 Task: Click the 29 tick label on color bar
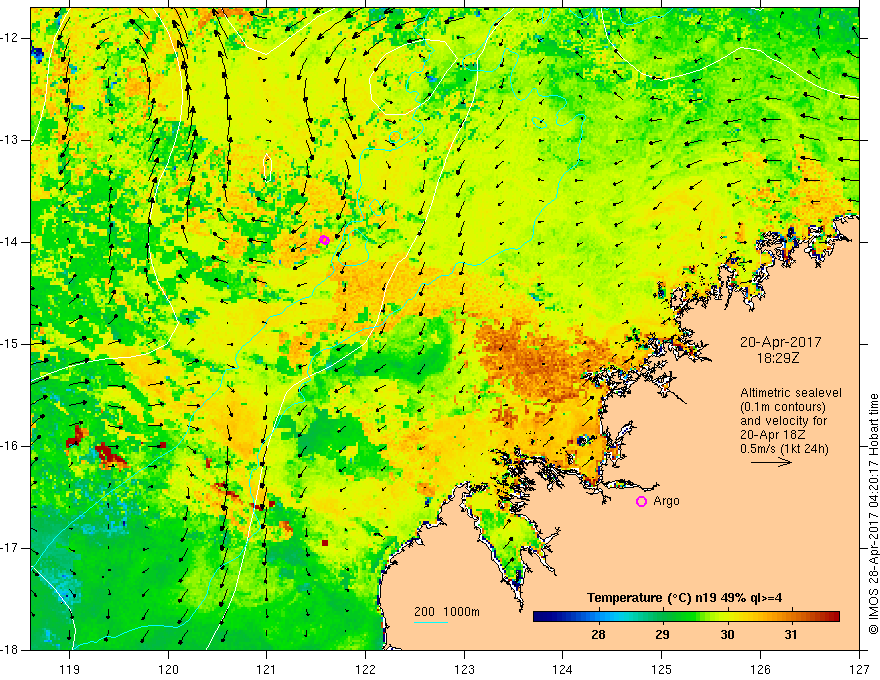click(x=662, y=635)
